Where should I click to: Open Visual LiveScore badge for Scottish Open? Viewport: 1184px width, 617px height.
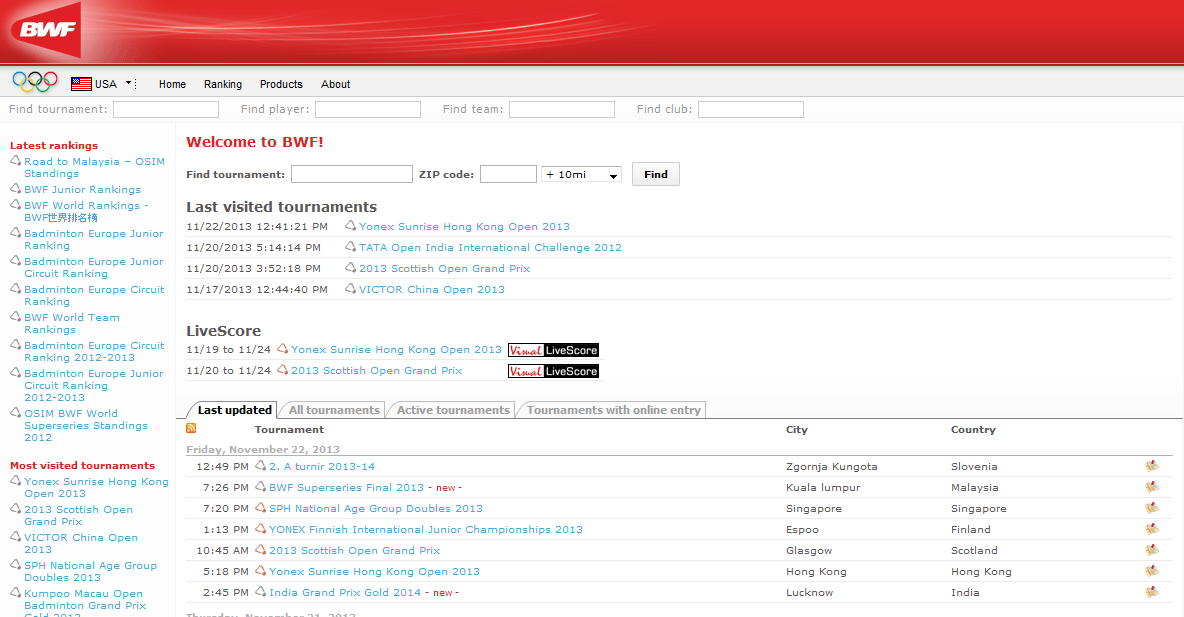[553, 371]
